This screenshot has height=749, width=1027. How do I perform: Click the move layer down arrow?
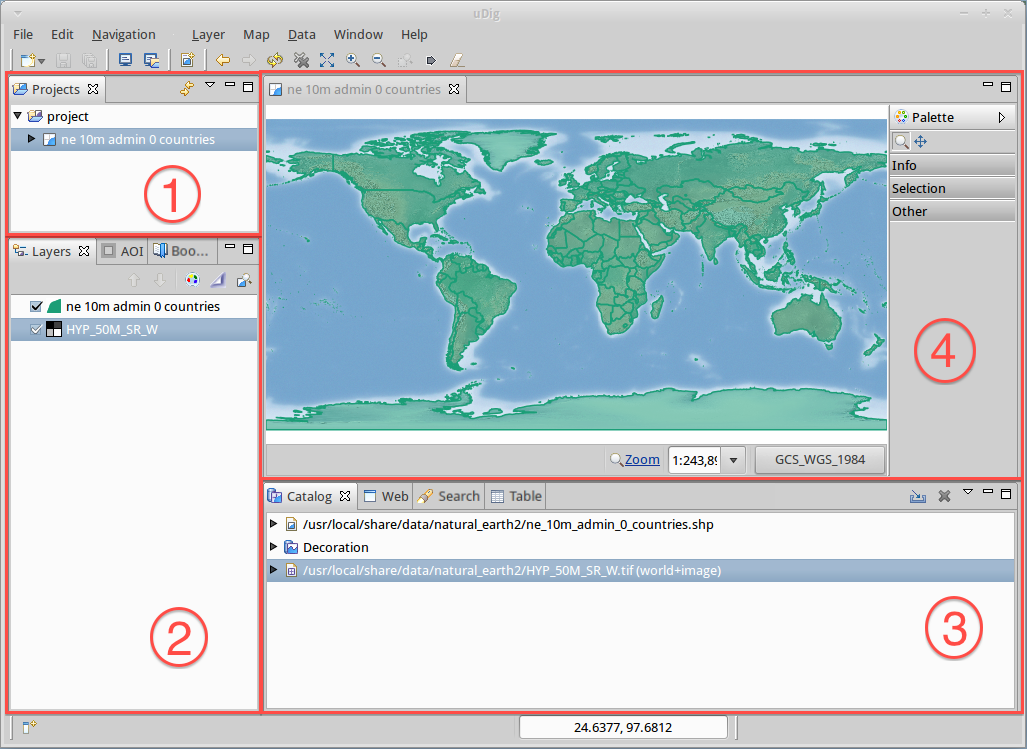(160, 280)
